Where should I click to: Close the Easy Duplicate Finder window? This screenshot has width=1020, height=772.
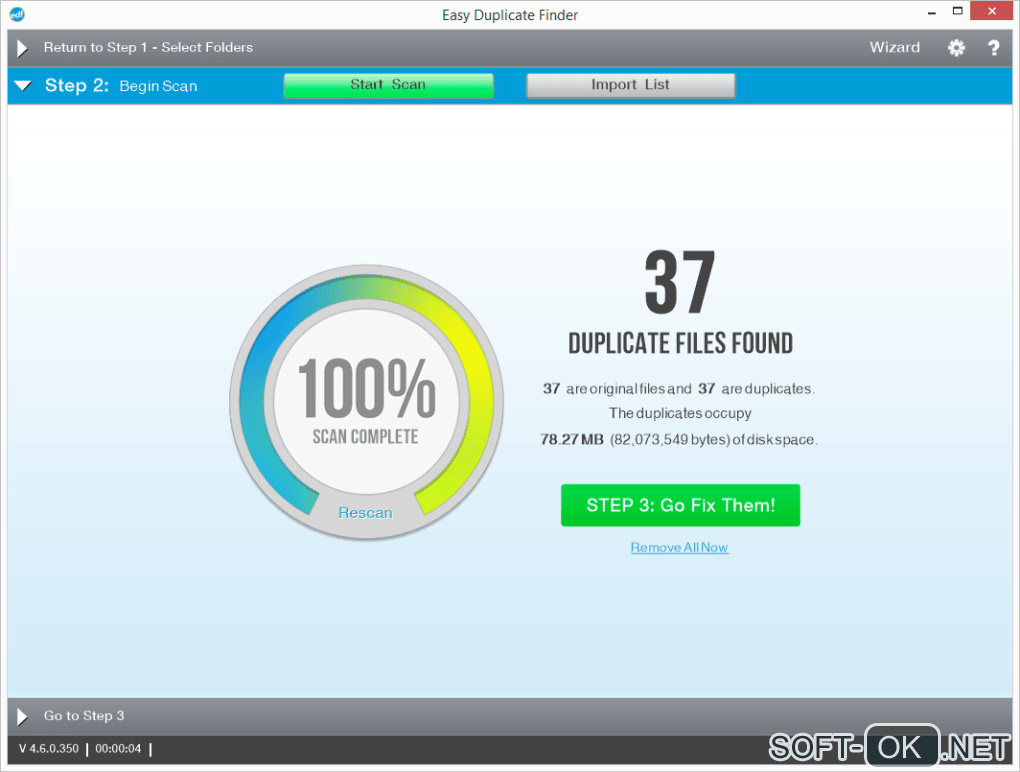991,11
